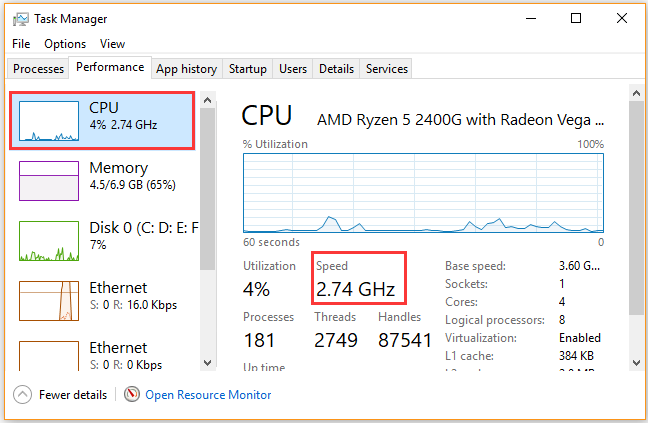Open the Options menu

65,44
